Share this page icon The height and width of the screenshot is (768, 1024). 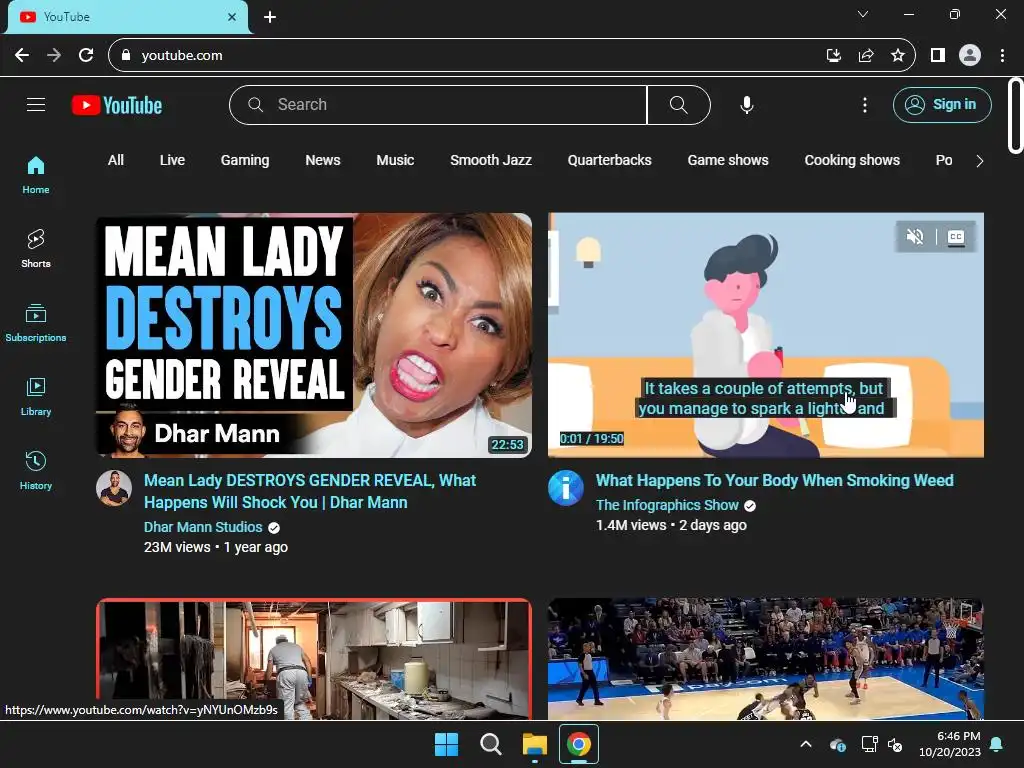point(866,56)
